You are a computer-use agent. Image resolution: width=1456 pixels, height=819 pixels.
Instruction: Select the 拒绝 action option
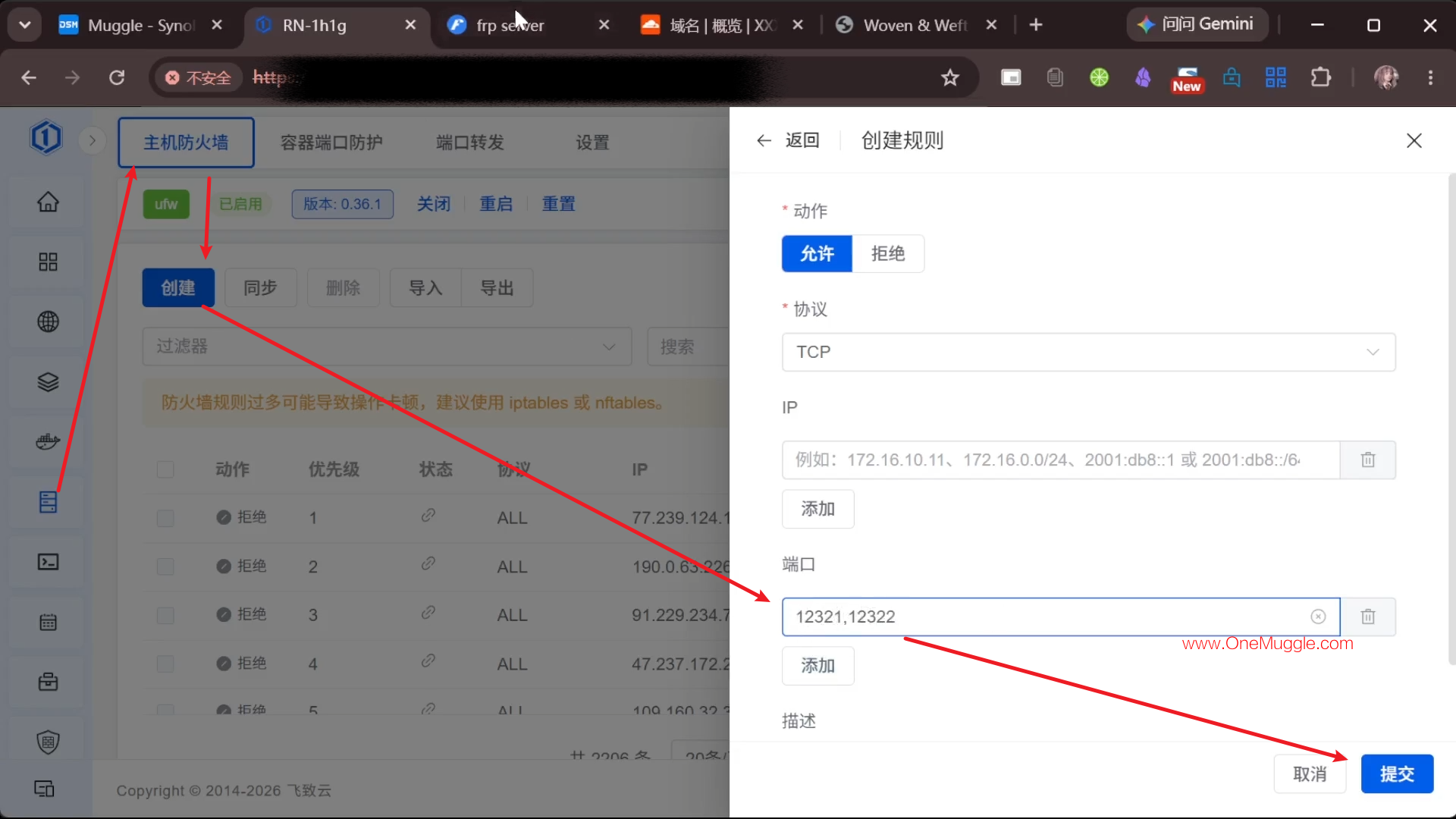coord(888,253)
